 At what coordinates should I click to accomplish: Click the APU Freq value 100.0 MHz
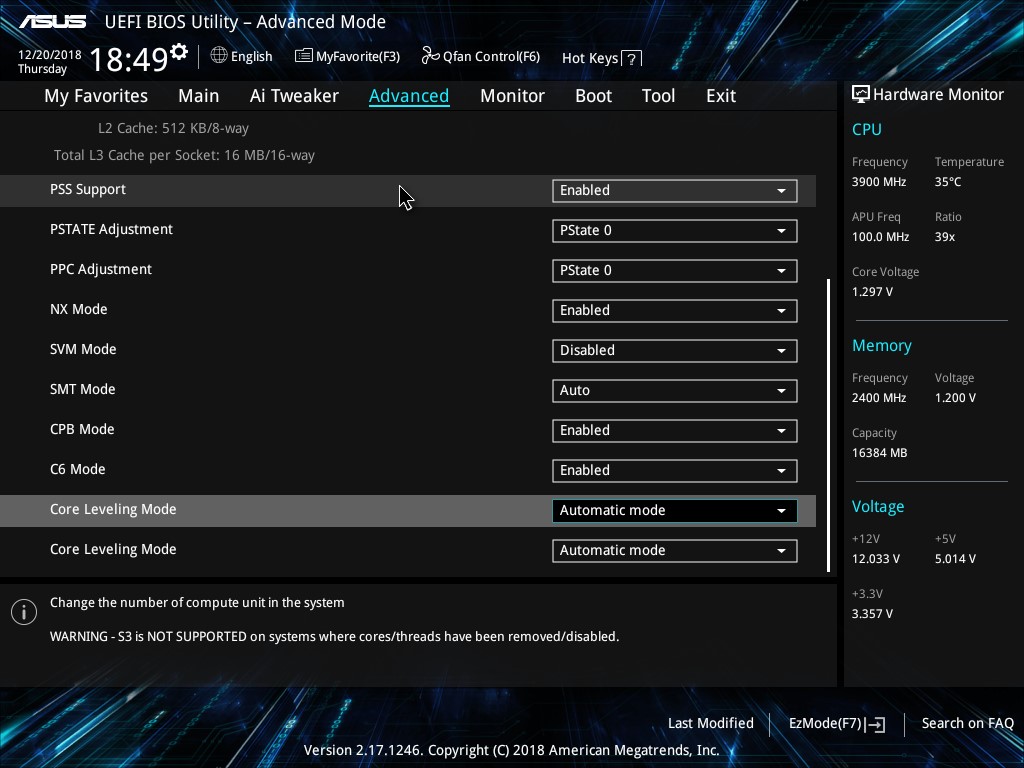tap(880, 237)
